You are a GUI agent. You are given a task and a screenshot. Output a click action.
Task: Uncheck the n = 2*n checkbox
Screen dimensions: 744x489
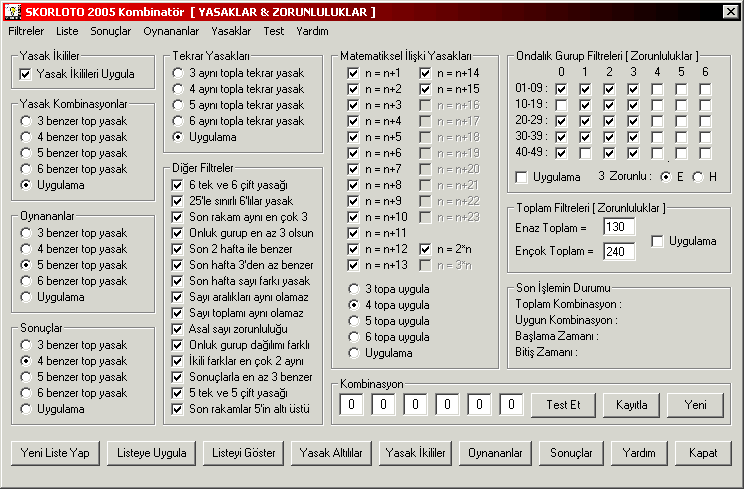[425, 249]
